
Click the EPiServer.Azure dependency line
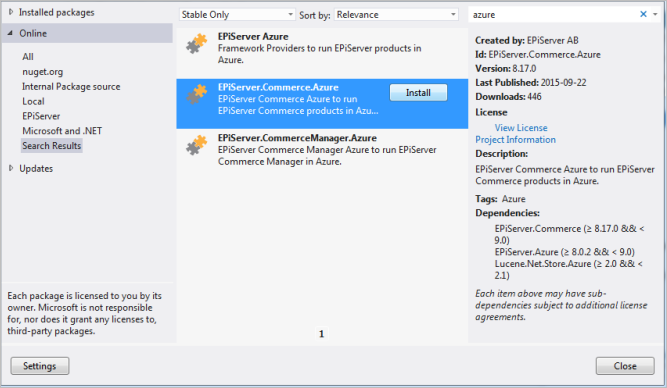pos(564,252)
